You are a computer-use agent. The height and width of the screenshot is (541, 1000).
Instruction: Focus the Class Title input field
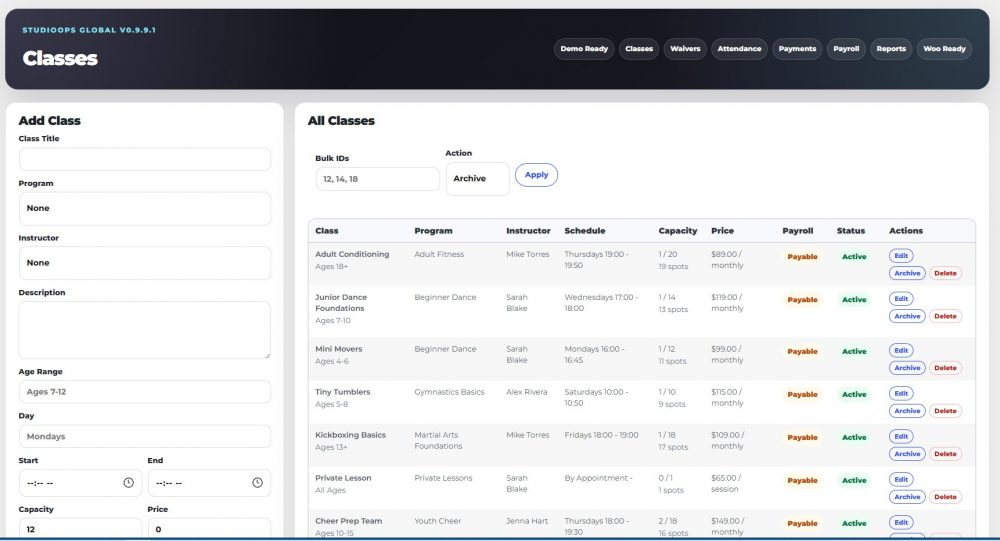(145, 159)
